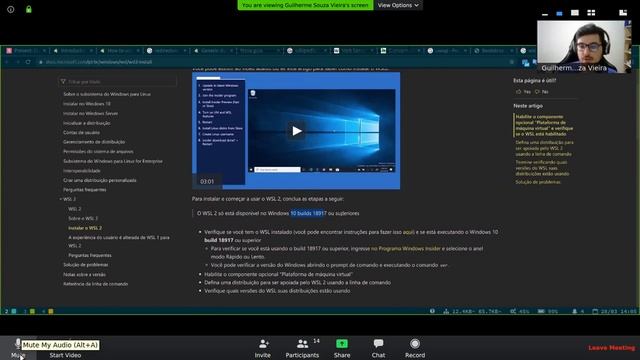Follow the 'aqui' link in the bullet list
Image resolution: width=640 pixels, height=360 pixels.
(x=408, y=232)
